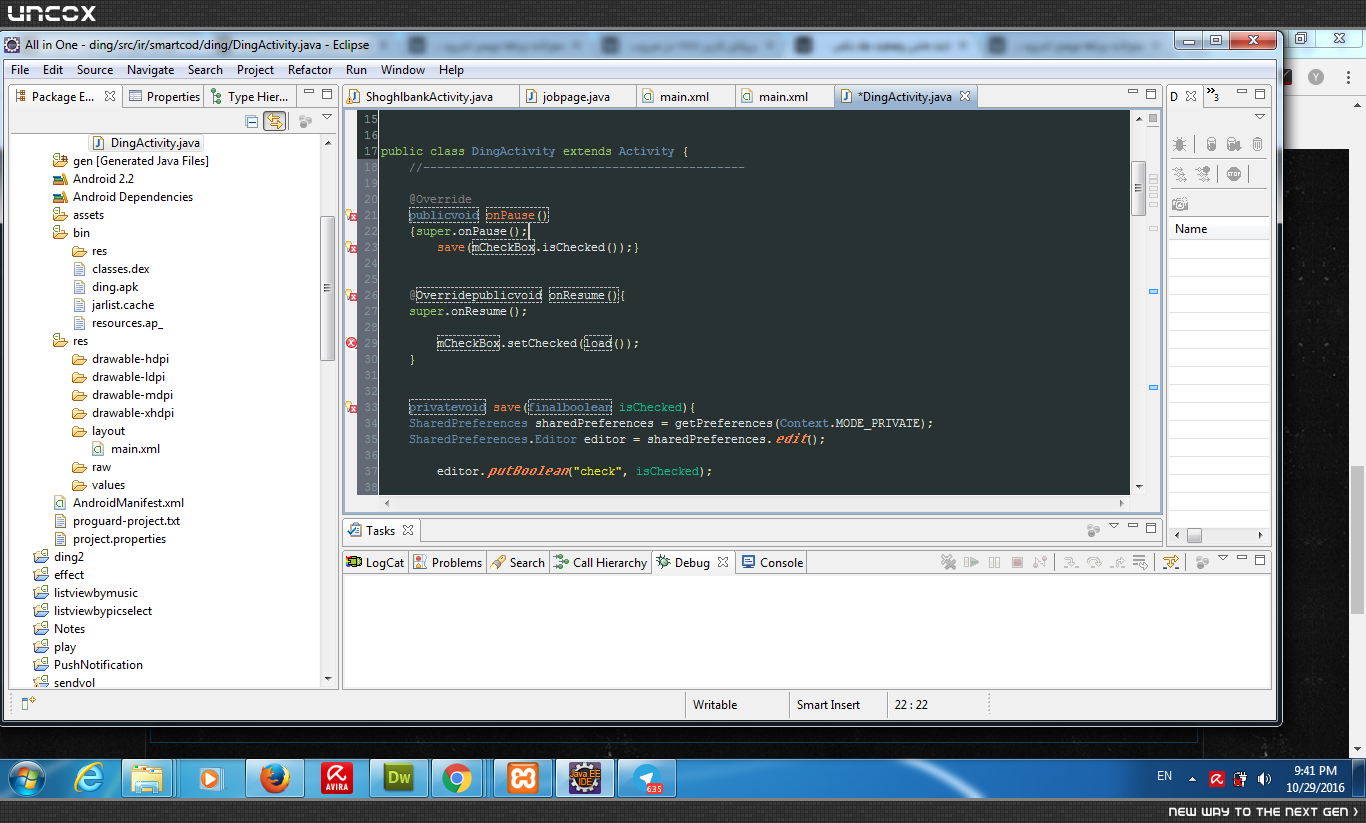This screenshot has width=1366, height=823.
Task: Switch to the Properties view tab
Action: click(164, 97)
